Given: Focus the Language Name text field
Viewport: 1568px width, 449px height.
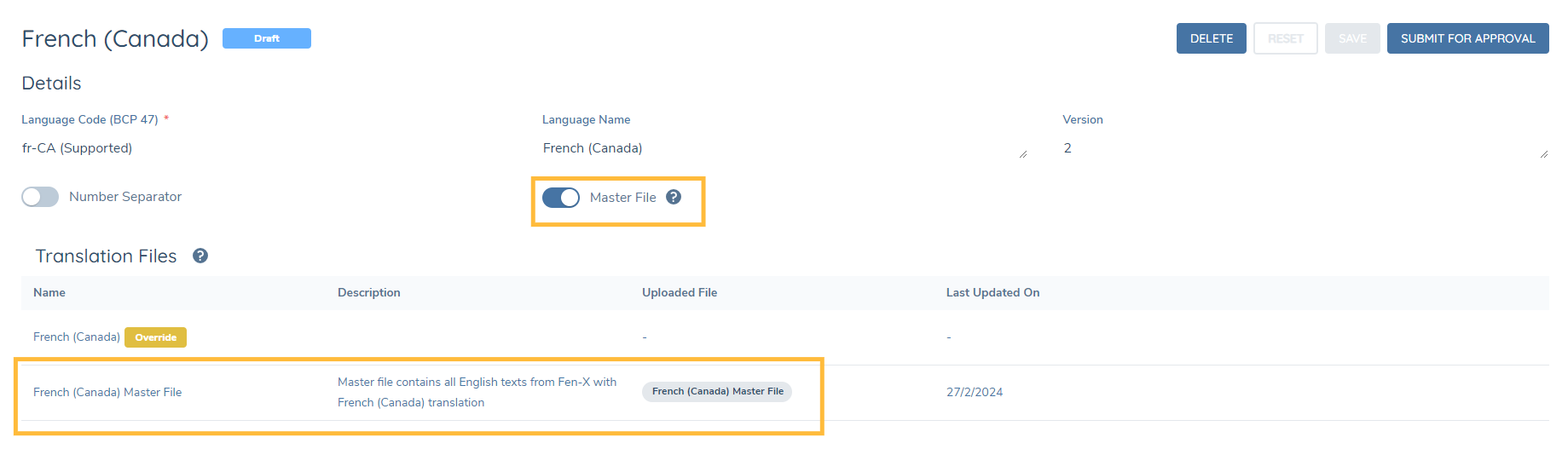Looking at the screenshot, I should coord(780,148).
